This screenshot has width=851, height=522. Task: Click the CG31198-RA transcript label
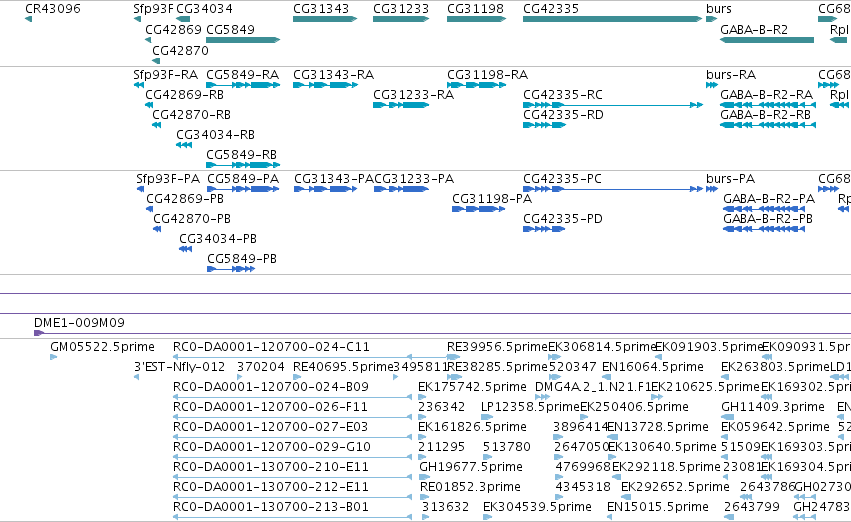point(487,74)
